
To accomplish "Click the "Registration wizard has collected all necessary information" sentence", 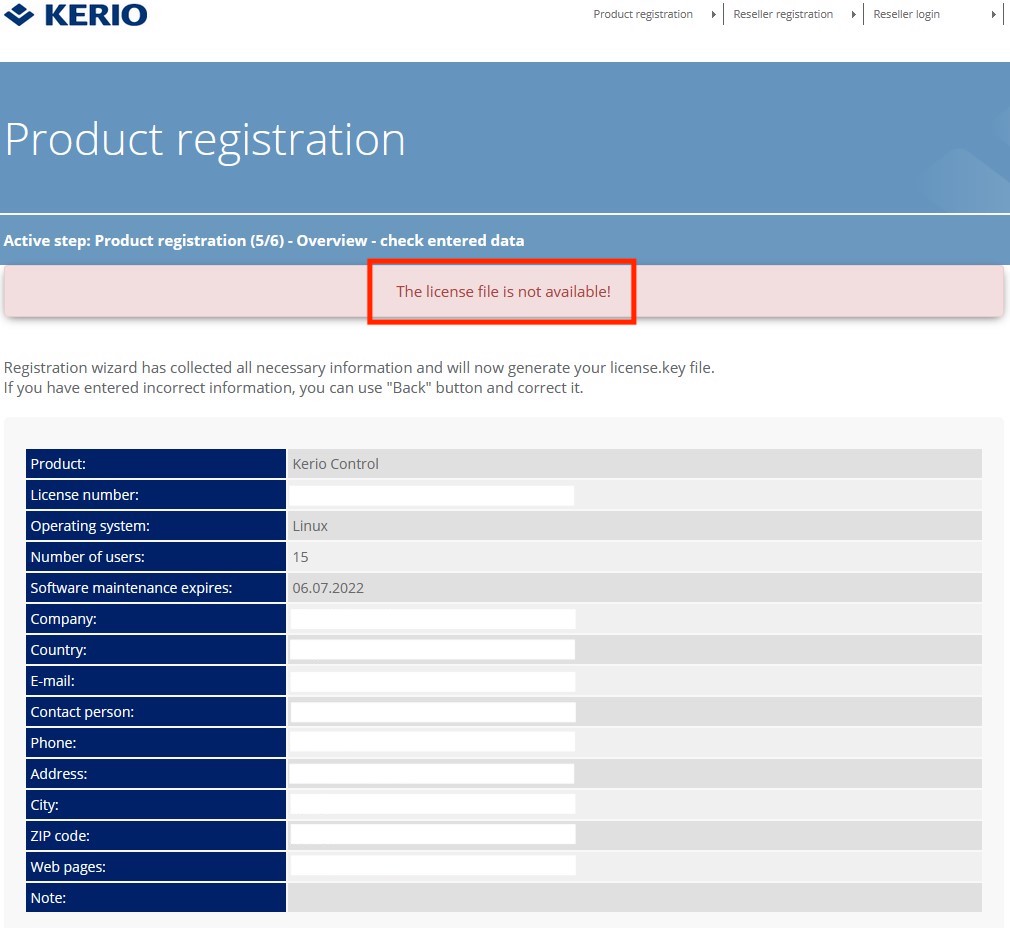I will (359, 368).
